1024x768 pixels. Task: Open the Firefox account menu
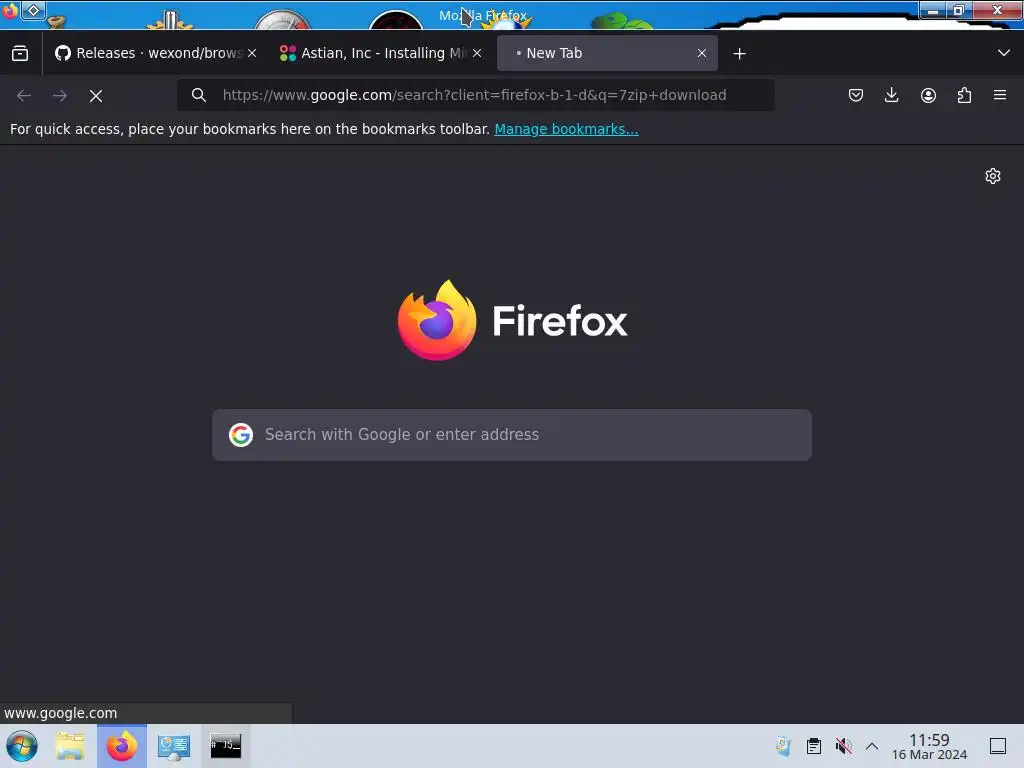928,95
